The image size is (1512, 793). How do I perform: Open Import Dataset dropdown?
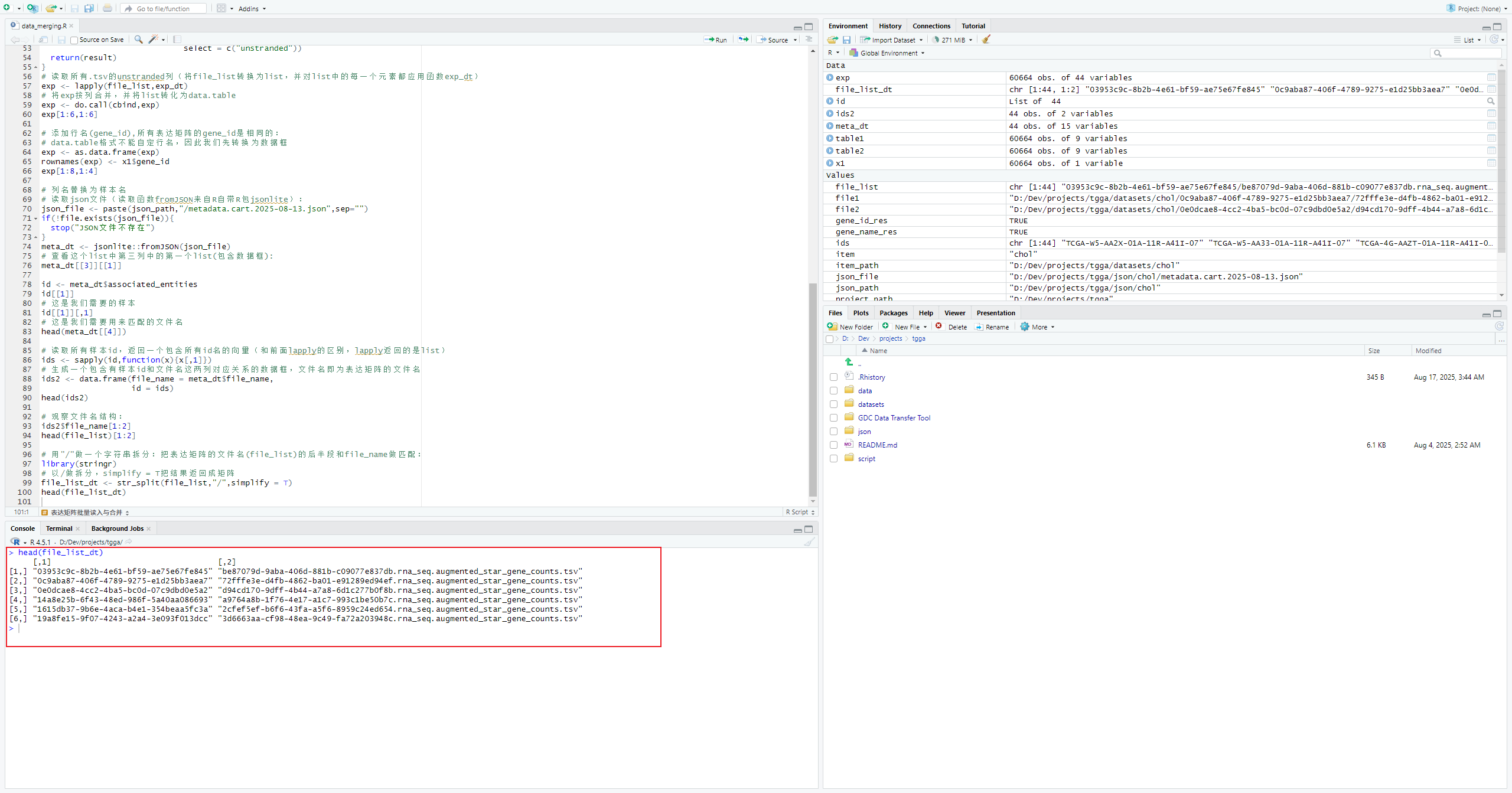tap(891, 40)
